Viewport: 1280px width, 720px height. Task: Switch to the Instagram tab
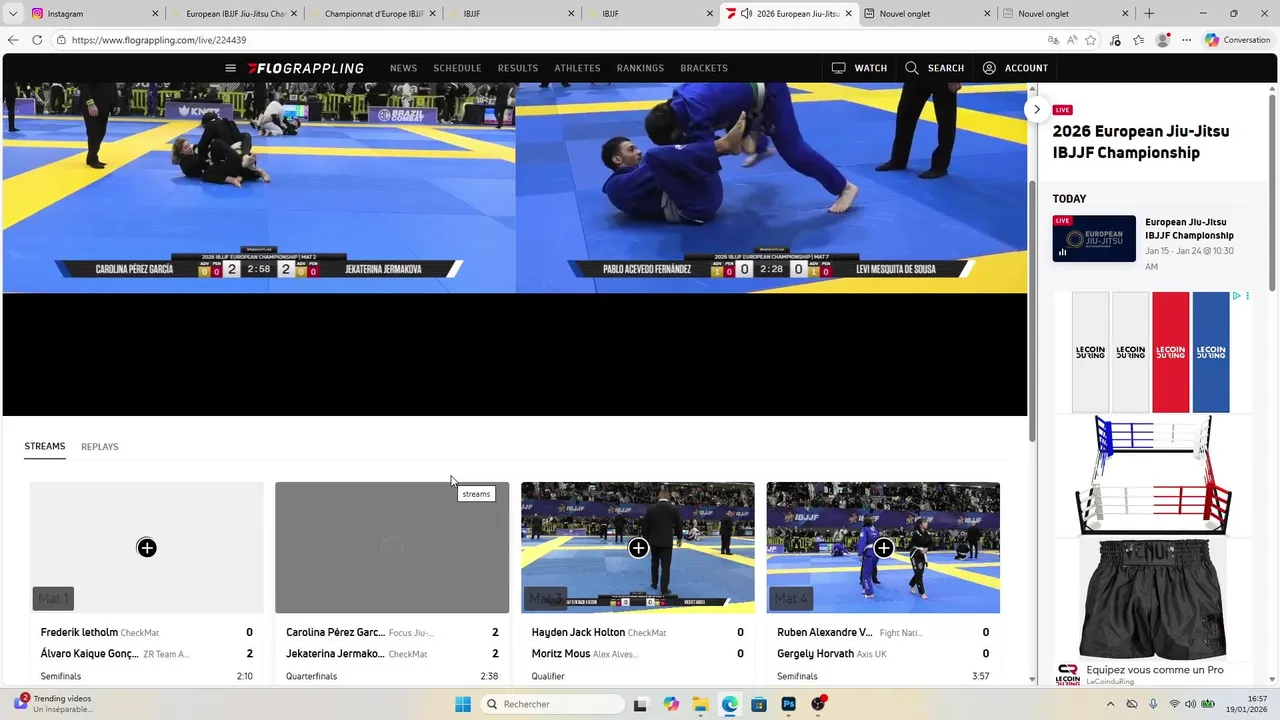(87, 14)
